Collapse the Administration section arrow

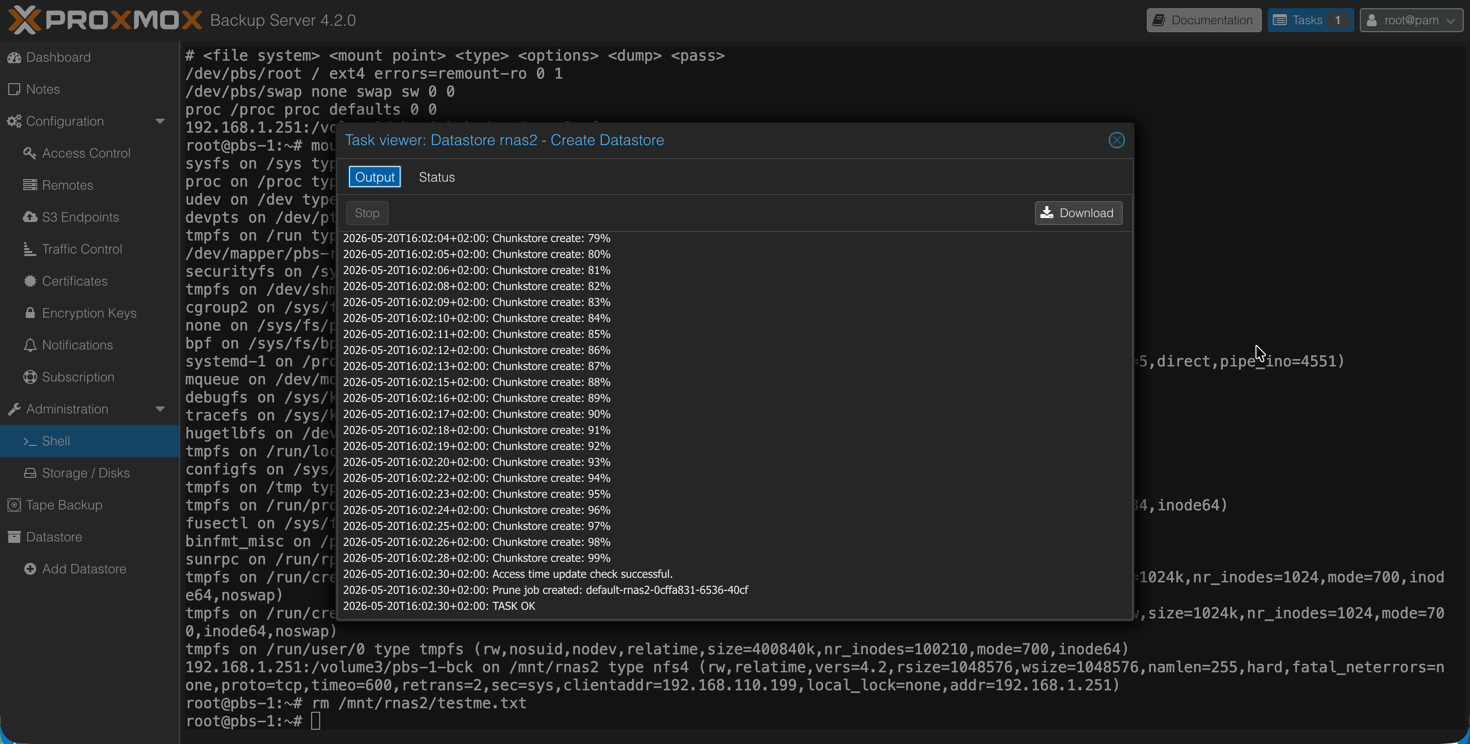pyautogui.click(x=160, y=409)
